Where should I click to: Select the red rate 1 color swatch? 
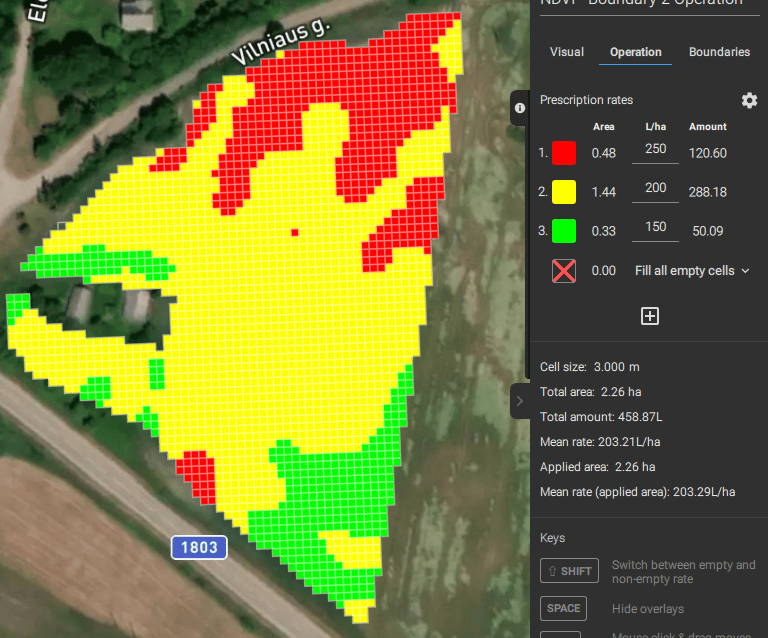[564, 153]
